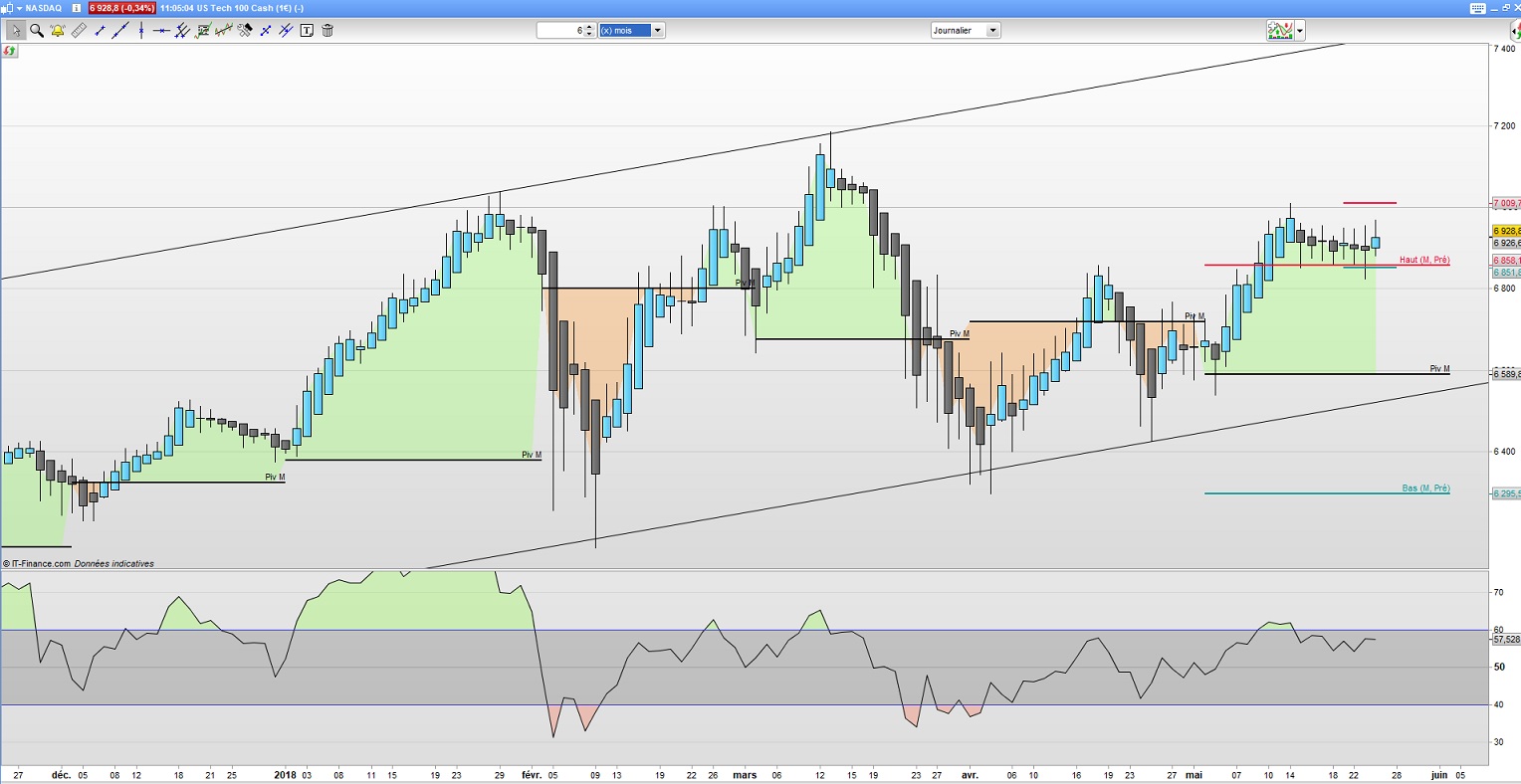
Task: Select the horizontal line drawing tool
Action: pos(161,30)
